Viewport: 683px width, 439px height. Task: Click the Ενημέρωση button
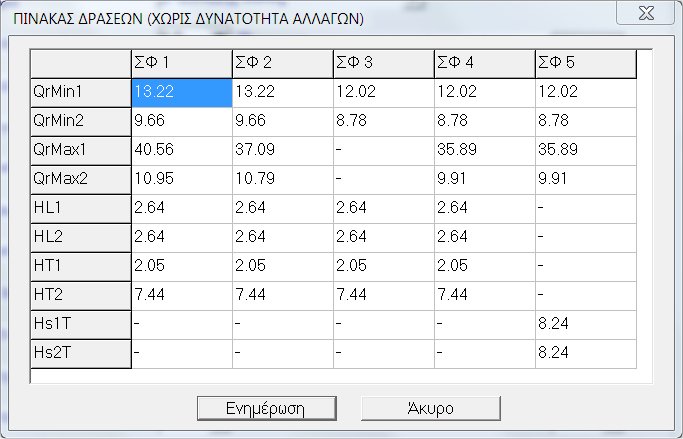(264, 408)
